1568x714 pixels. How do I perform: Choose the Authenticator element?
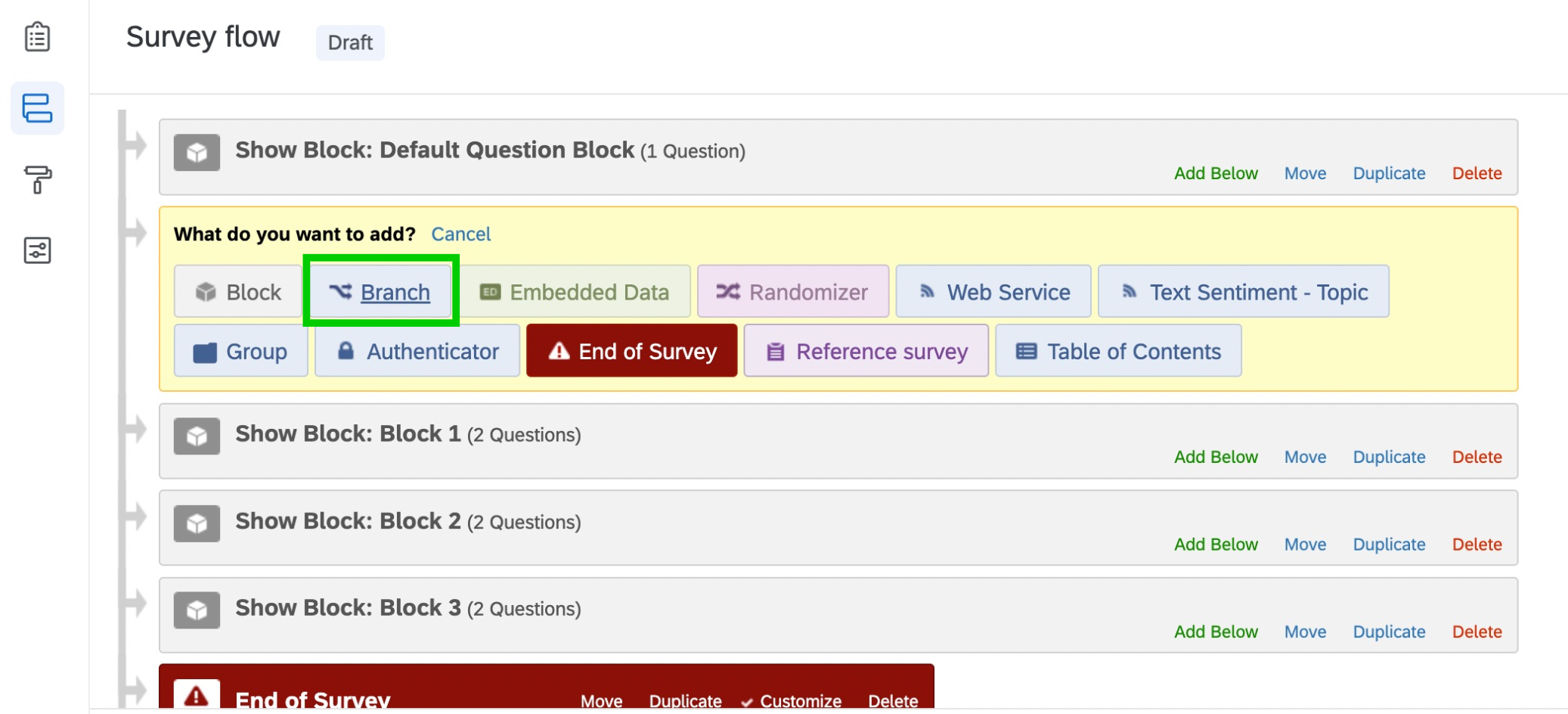(x=417, y=351)
